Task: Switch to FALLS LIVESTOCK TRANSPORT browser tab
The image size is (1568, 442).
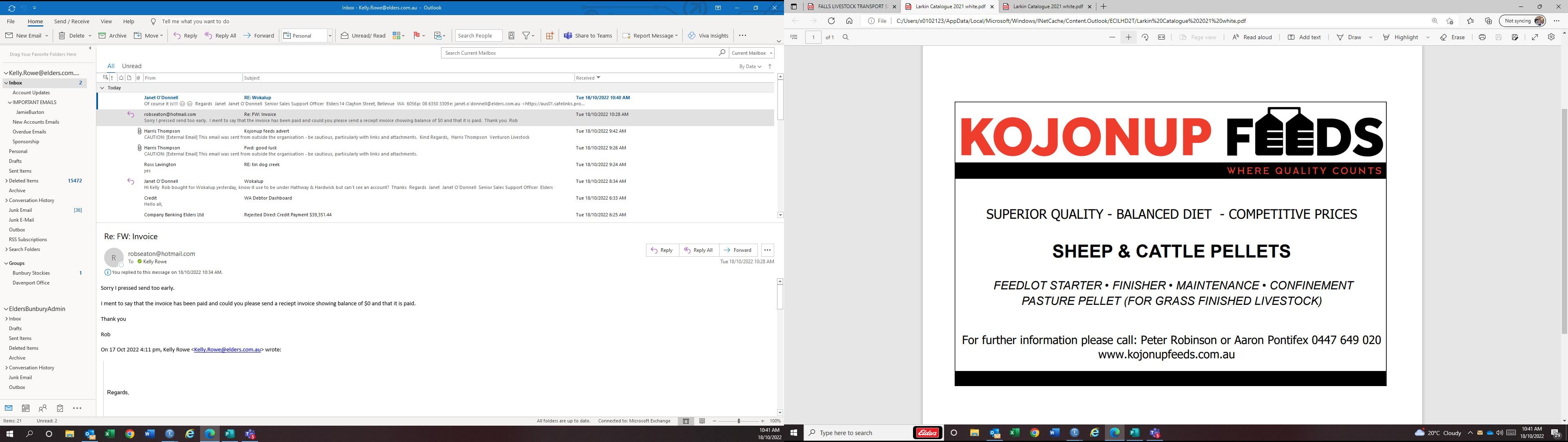Action: pyautogui.click(x=852, y=7)
